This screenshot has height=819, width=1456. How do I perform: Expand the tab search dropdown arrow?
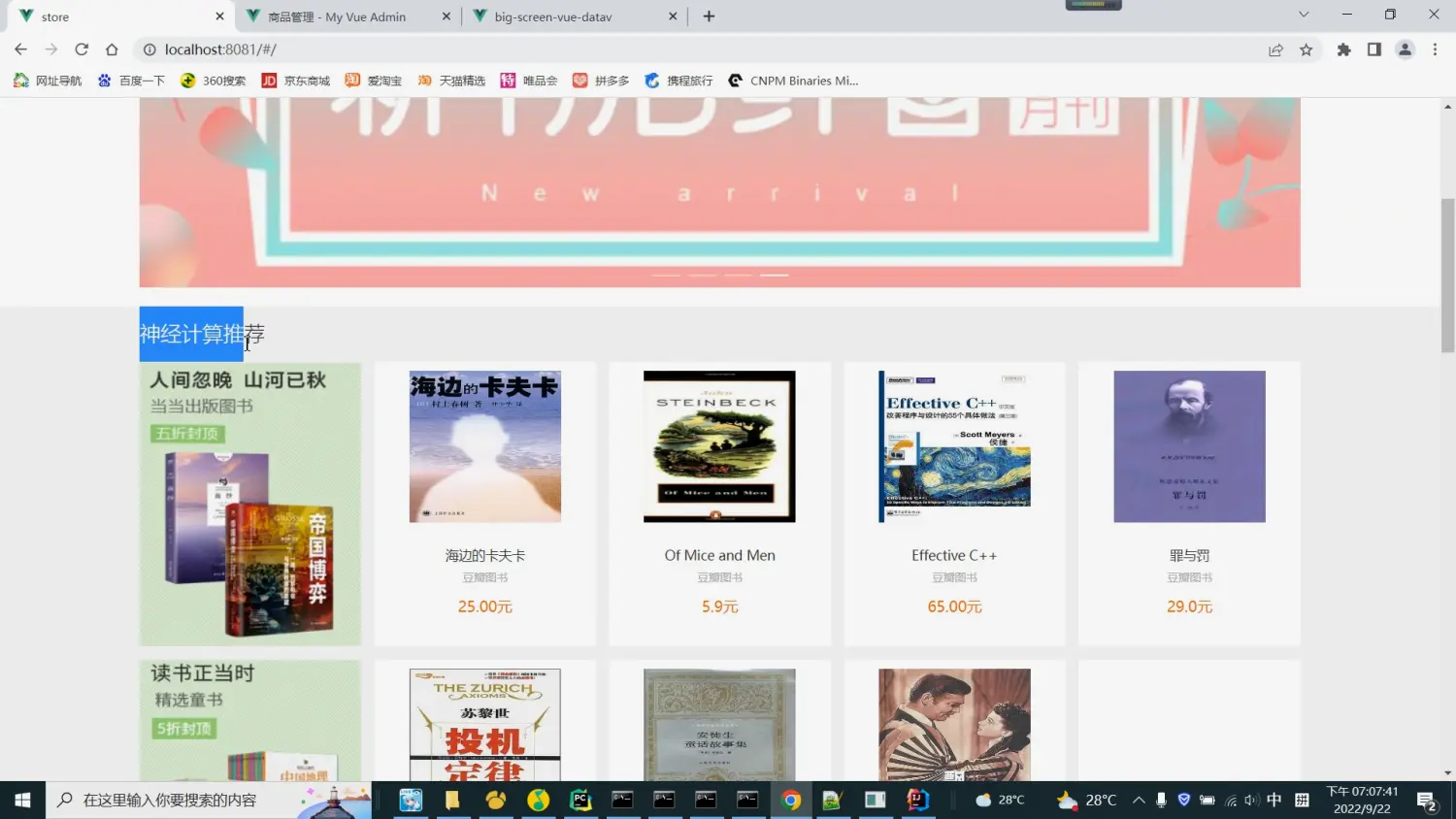(1303, 15)
